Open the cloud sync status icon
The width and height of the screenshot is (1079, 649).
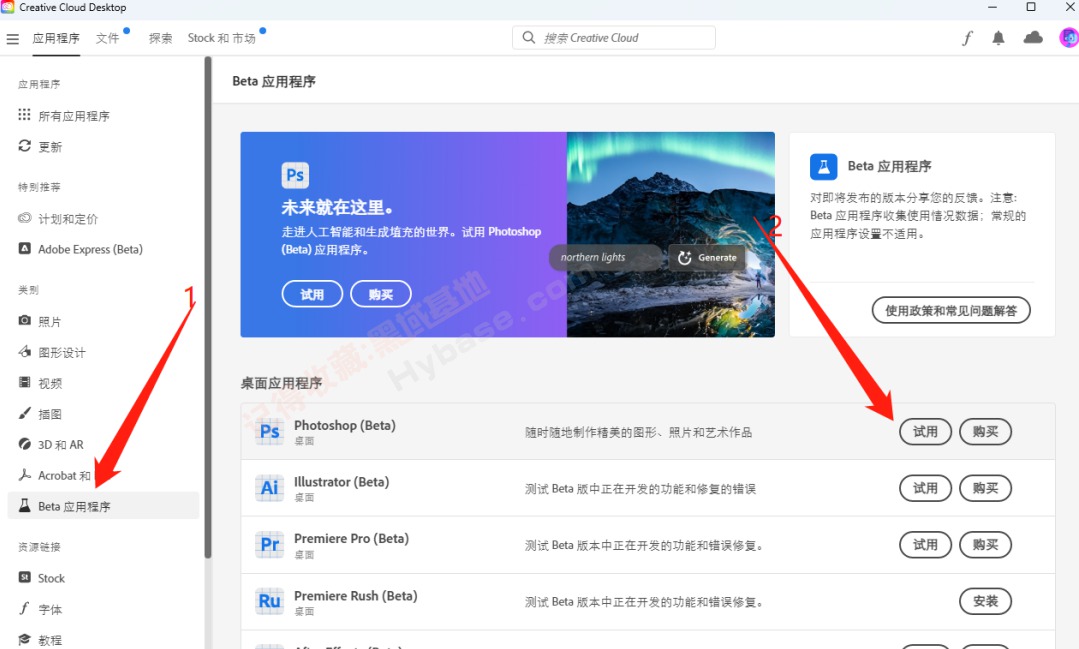(1033, 38)
